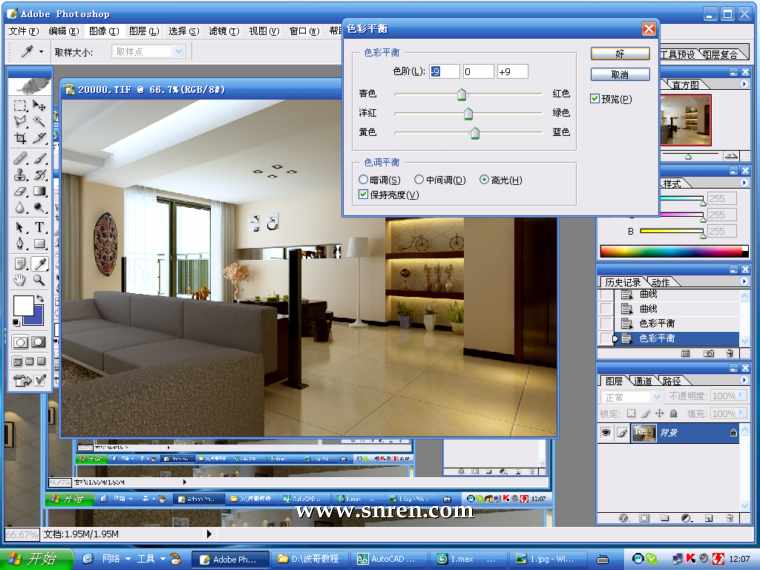Select the Eraser tool

point(20,191)
